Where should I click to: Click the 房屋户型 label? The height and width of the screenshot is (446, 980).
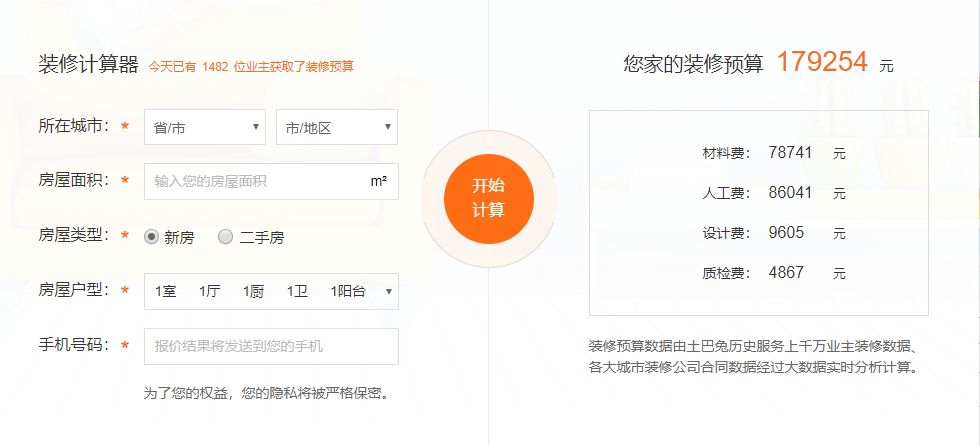(74, 290)
